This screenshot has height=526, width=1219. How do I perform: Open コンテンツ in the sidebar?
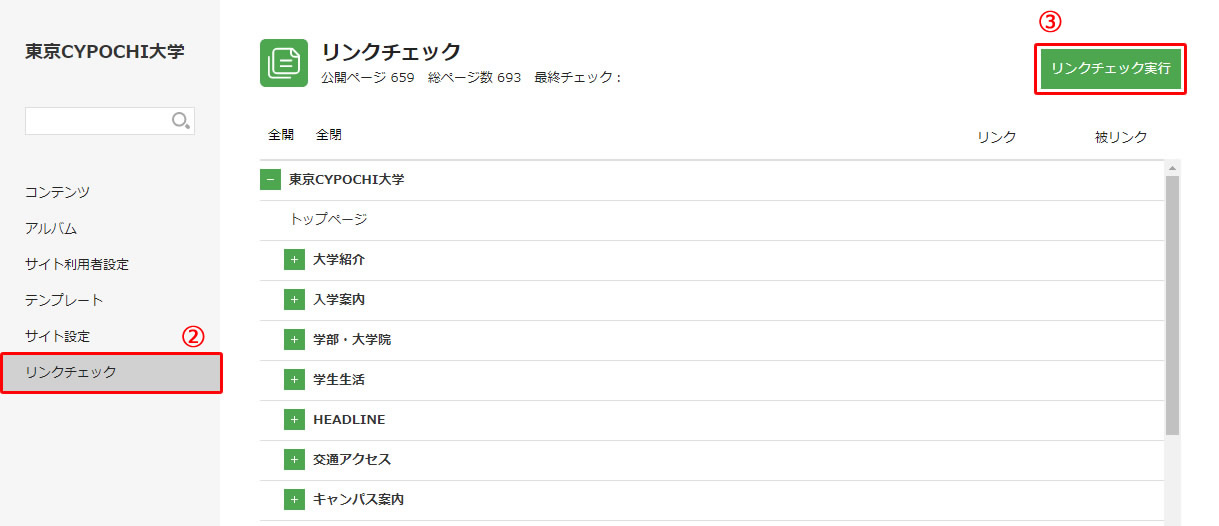tap(58, 192)
